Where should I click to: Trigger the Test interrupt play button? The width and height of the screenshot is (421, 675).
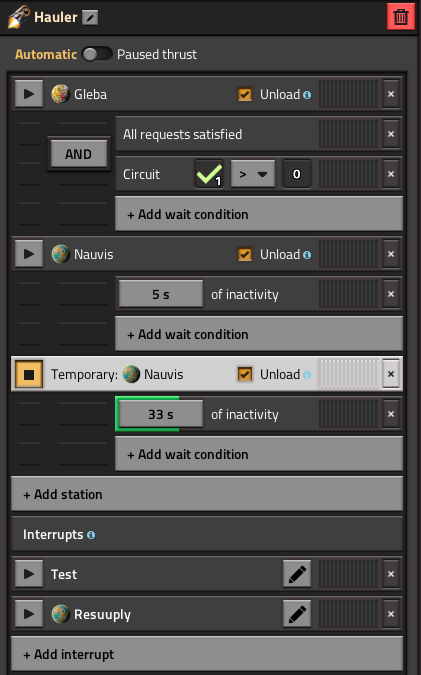29,574
